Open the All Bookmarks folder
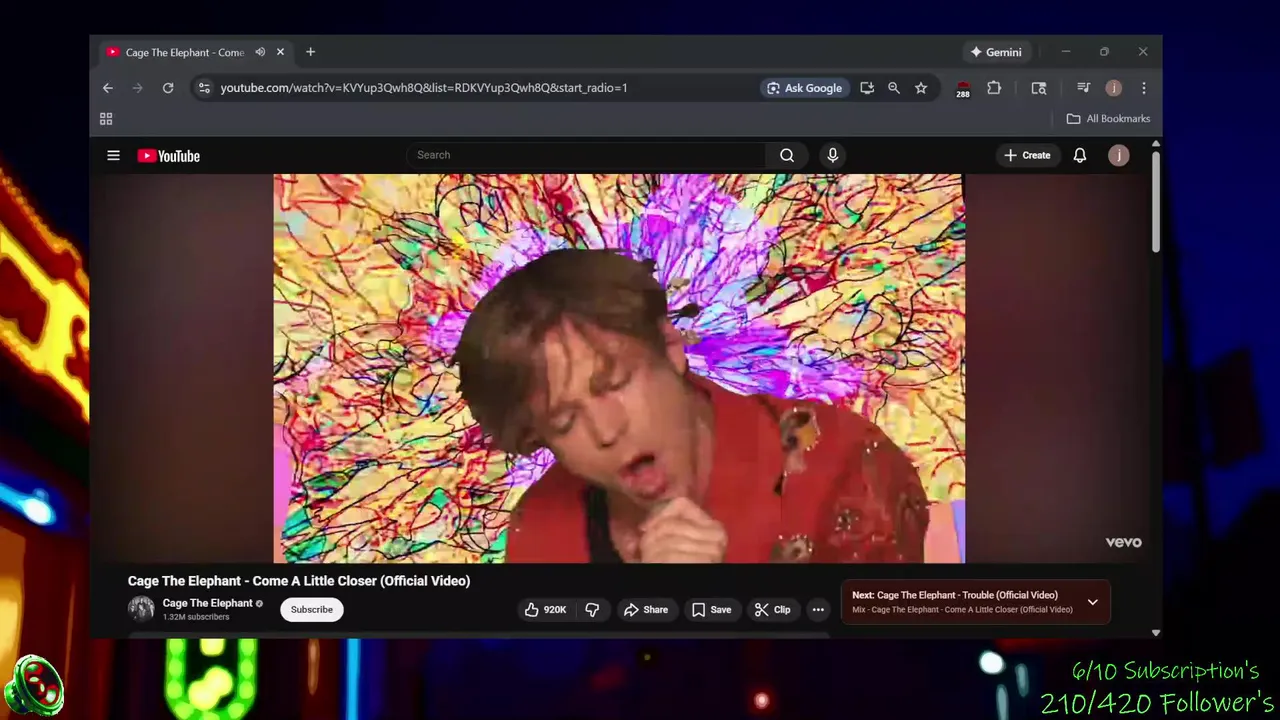 pyautogui.click(x=1108, y=119)
